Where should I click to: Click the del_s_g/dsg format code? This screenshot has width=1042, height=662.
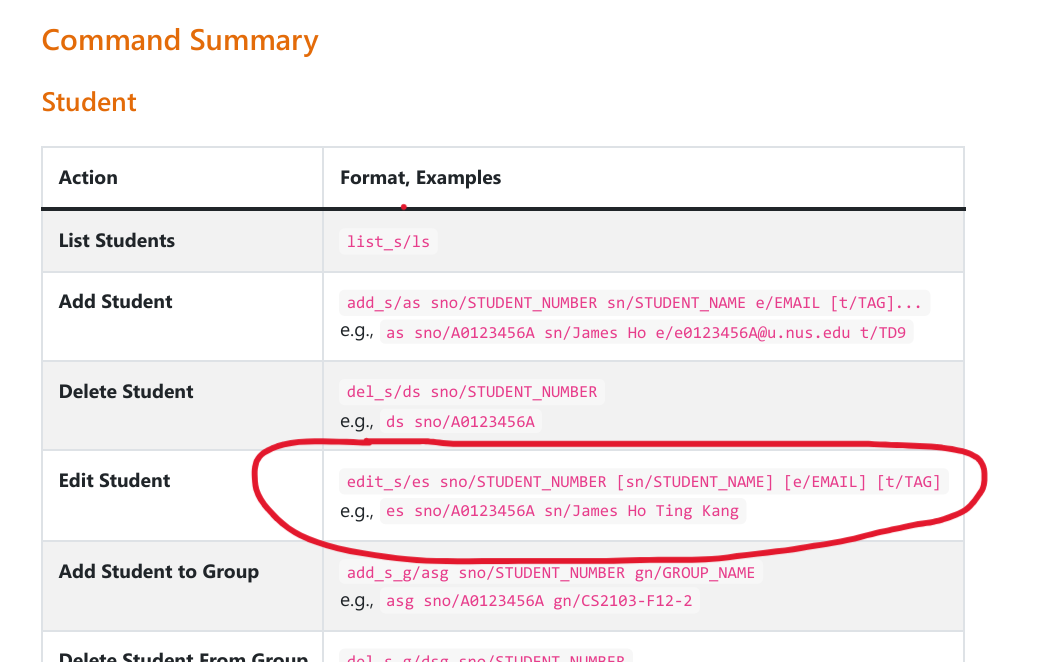pyautogui.click(x=486, y=656)
